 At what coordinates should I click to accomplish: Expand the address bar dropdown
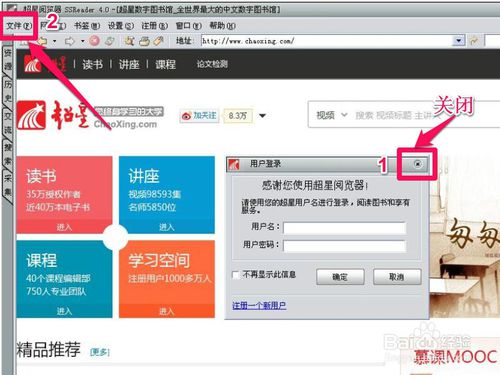459,41
